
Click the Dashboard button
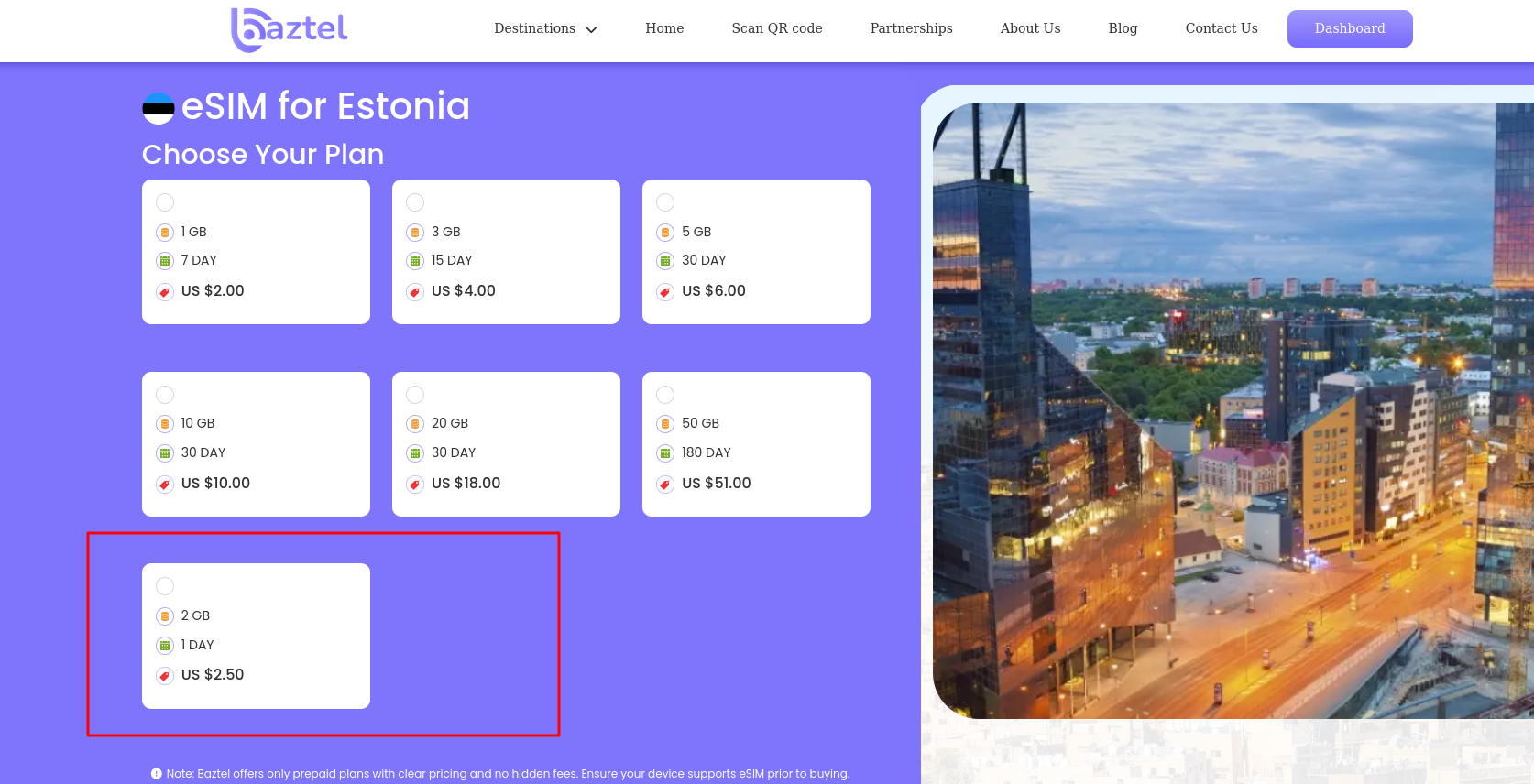pyautogui.click(x=1350, y=28)
